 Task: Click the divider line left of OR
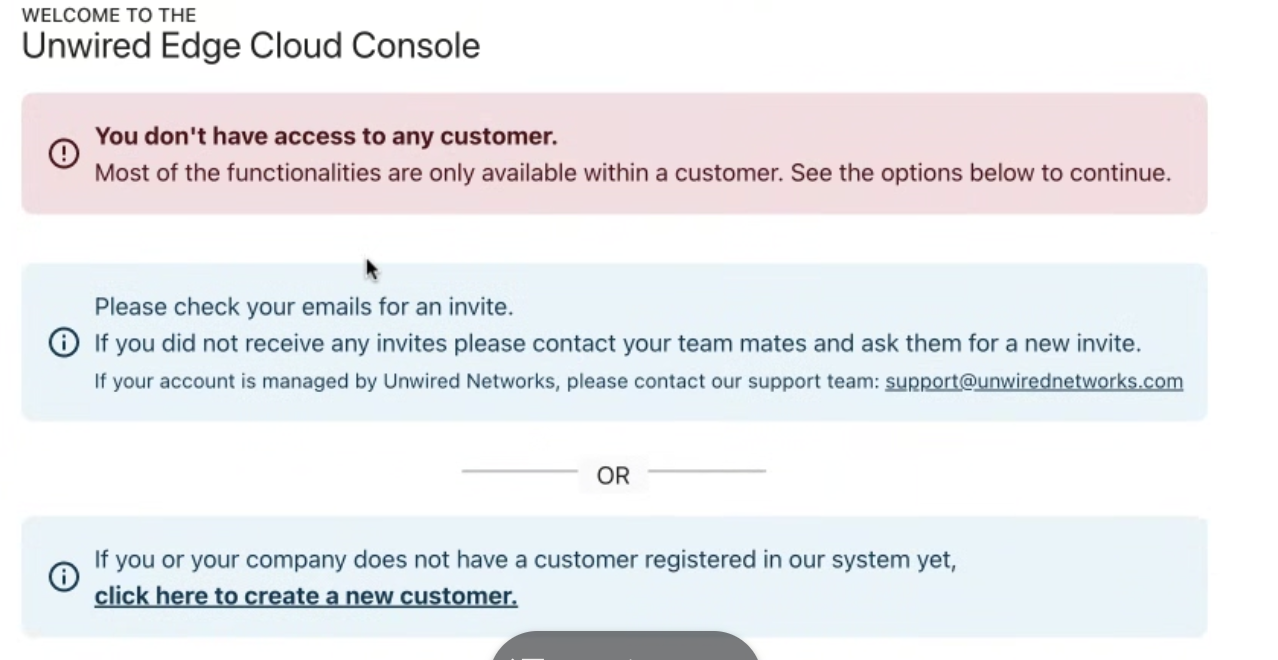coord(519,470)
